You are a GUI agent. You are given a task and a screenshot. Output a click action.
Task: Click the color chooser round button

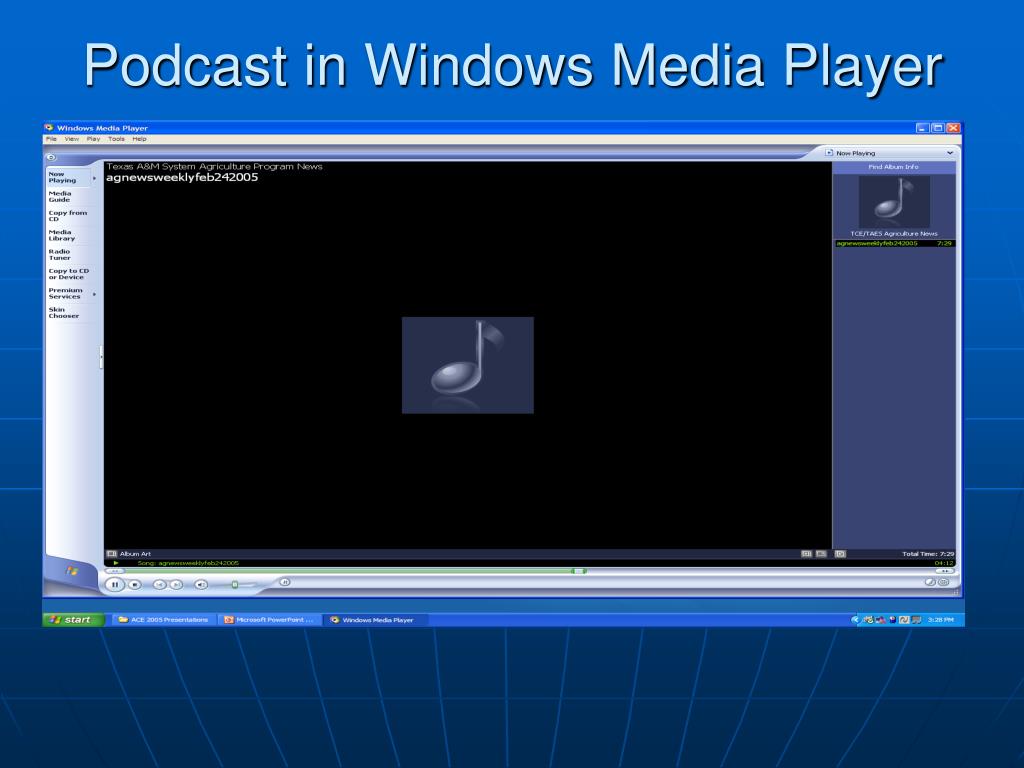(x=930, y=582)
